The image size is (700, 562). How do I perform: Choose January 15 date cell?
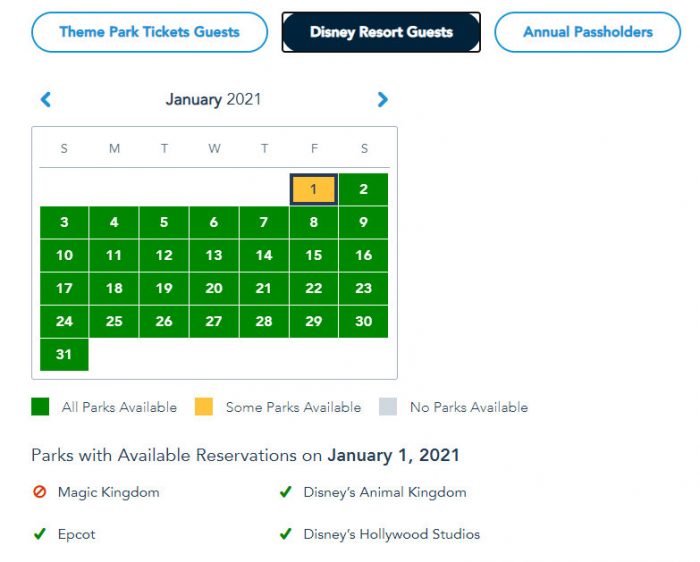[314, 255]
